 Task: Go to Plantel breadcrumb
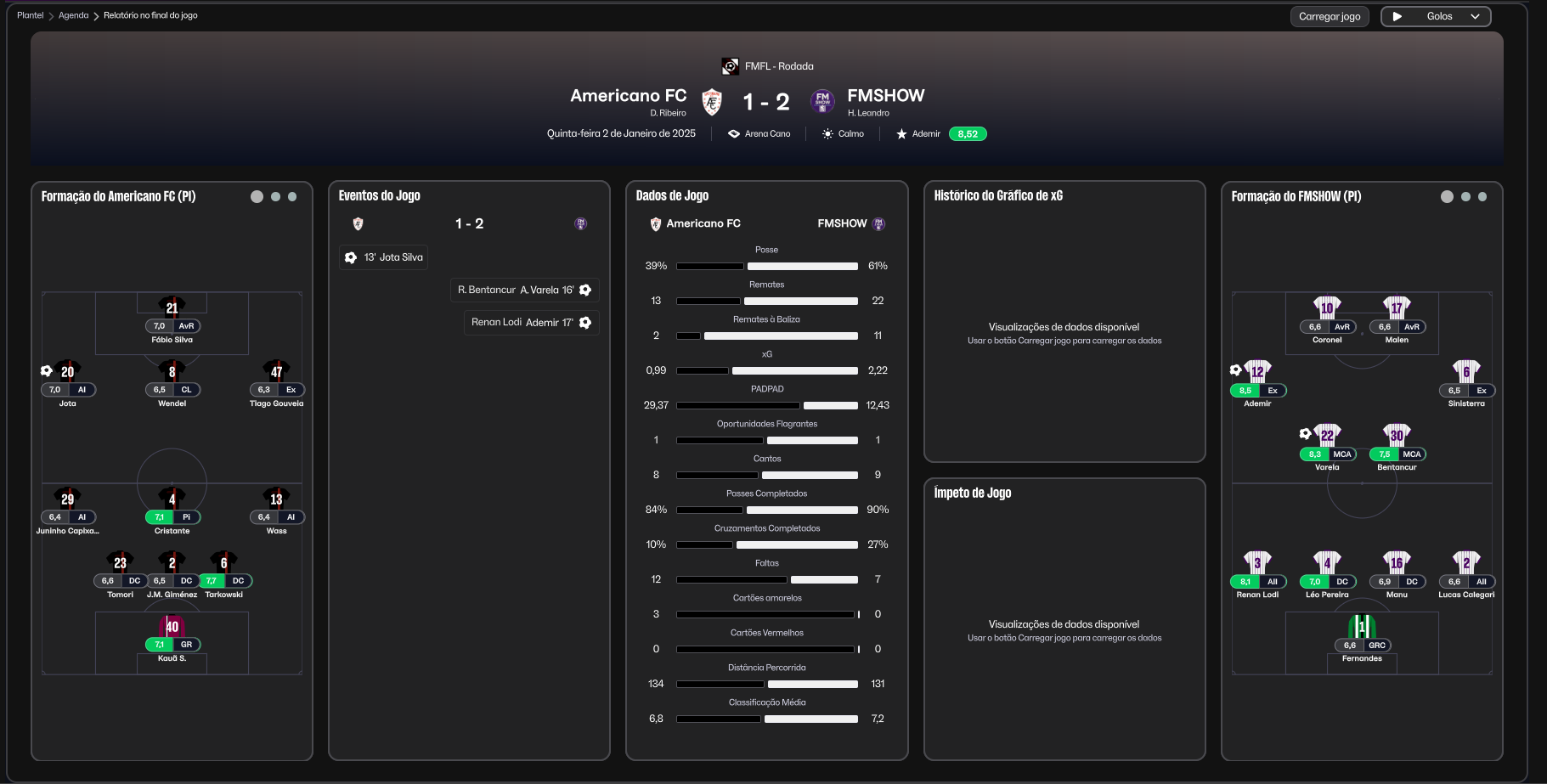31,15
